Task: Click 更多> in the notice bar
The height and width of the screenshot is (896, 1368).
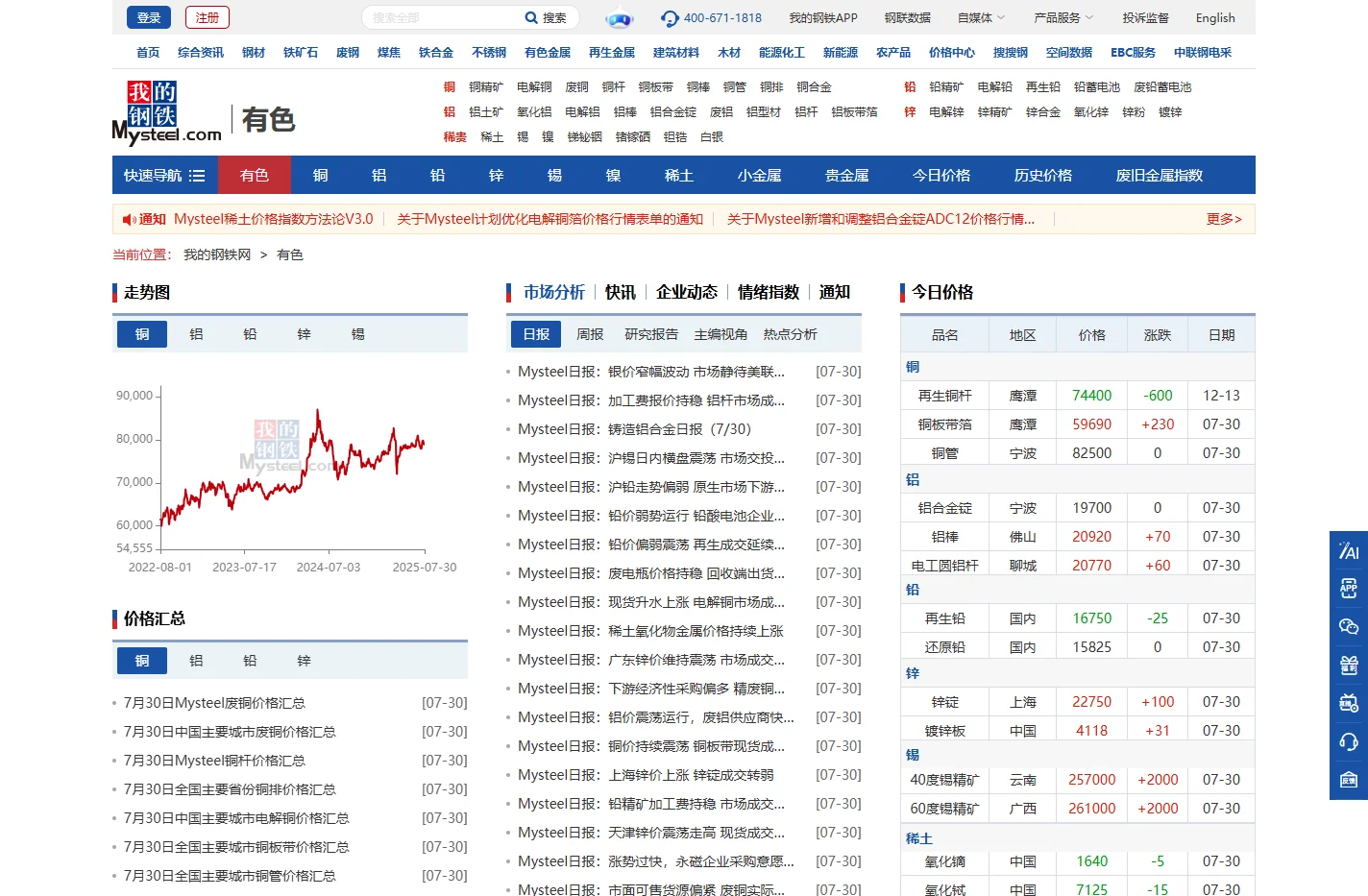Action: [1224, 219]
